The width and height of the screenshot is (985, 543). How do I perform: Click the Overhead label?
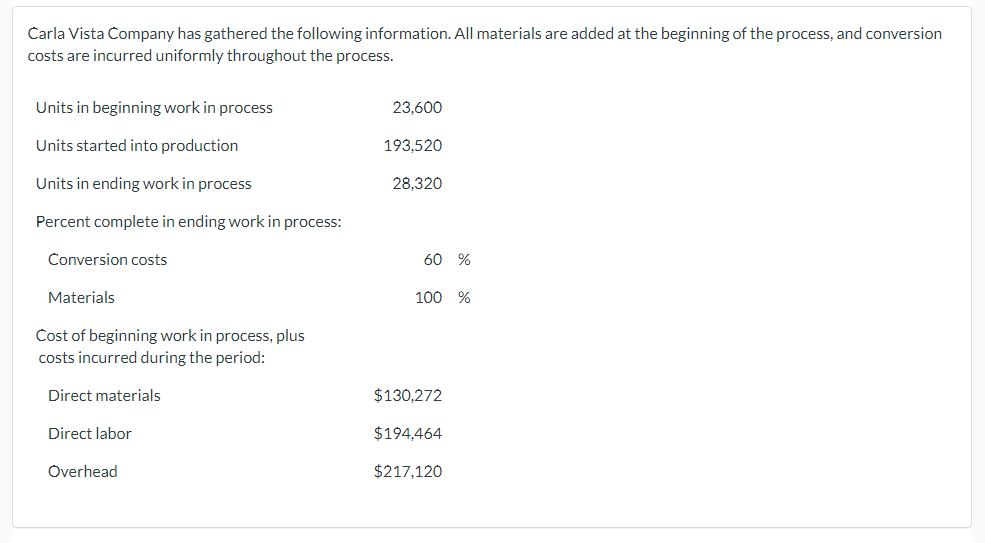click(83, 471)
